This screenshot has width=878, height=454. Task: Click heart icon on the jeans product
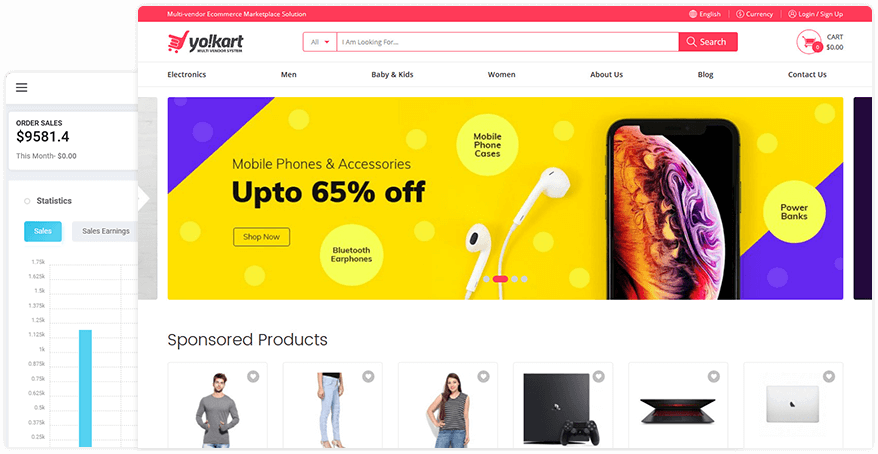point(368,377)
